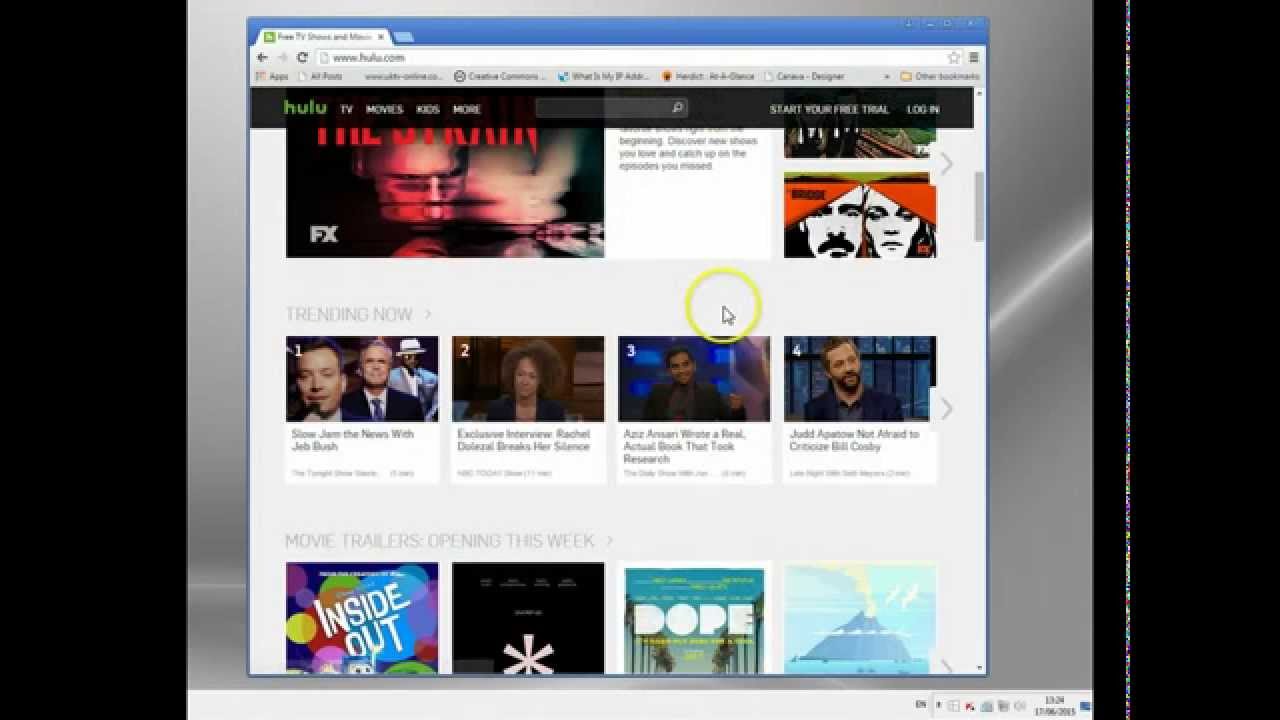This screenshot has width=1280, height=720.
Task: Open Rachel Dolezal interview thumbnail
Action: pyautogui.click(x=528, y=379)
